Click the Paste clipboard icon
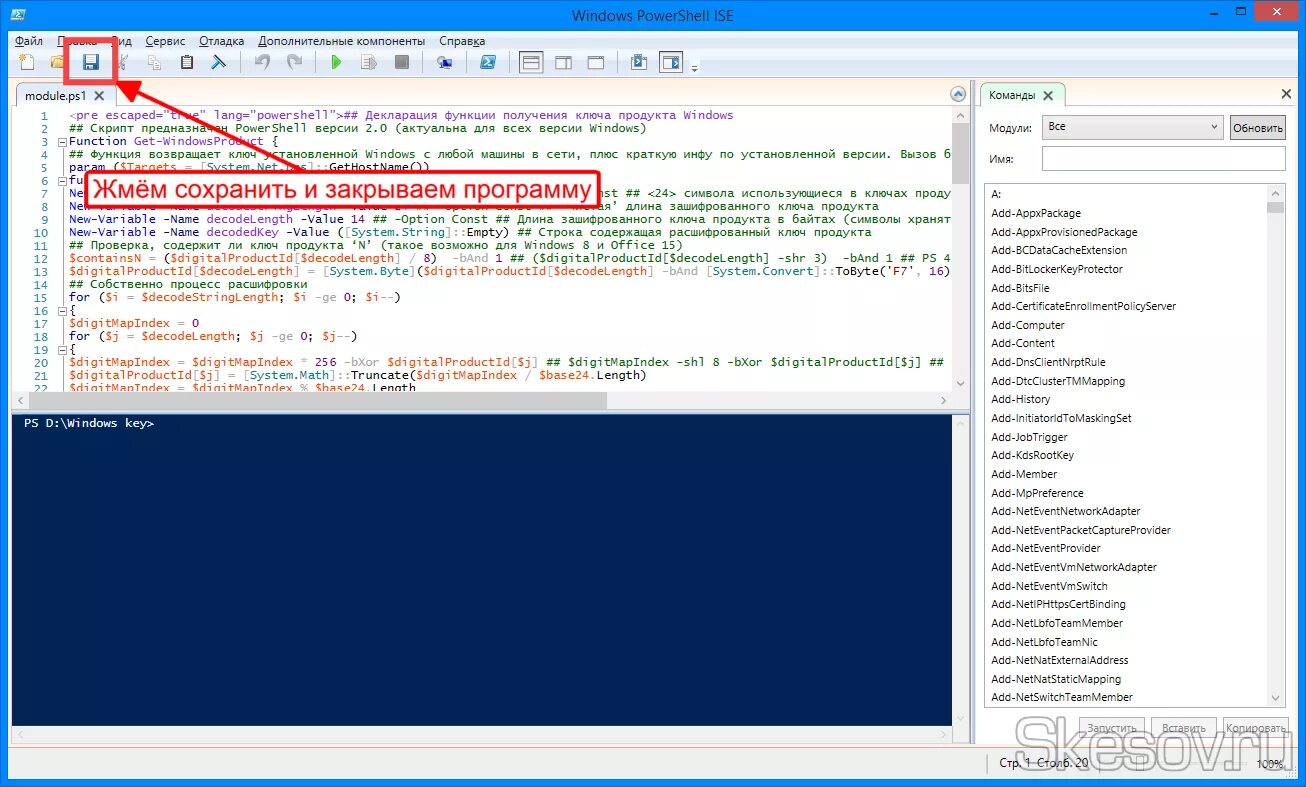The width and height of the screenshot is (1306, 787). click(187, 62)
